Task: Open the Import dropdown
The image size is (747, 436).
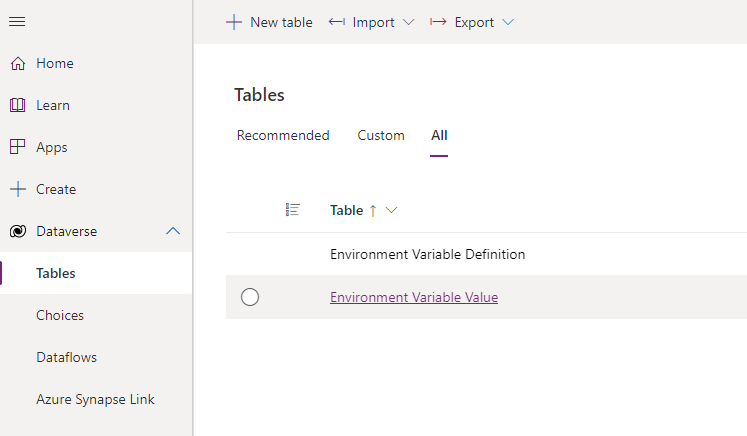Action: pos(372,22)
